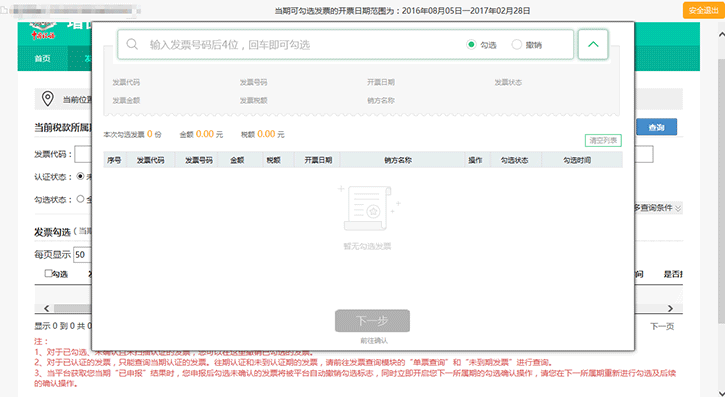Click the location pin icon

click(x=48, y=98)
